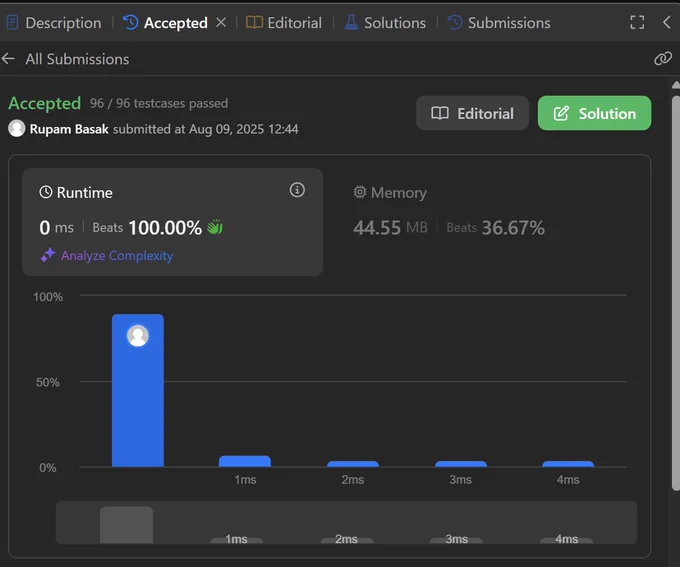Image resolution: width=680 pixels, height=567 pixels.
Task: Switch to the Editorial tab
Action: [284, 23]
